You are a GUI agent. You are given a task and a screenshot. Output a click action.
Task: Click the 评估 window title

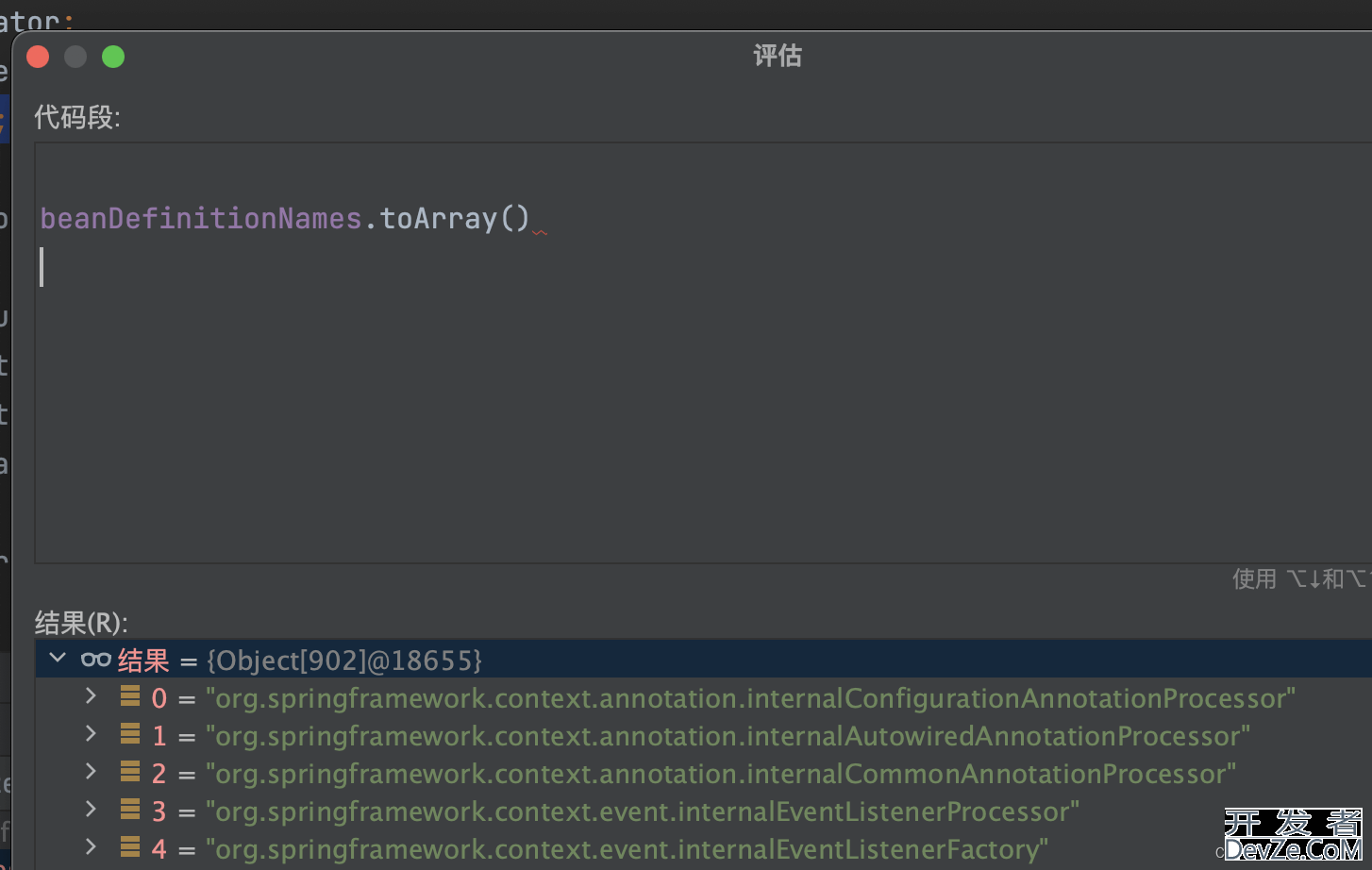pos(778,56)
